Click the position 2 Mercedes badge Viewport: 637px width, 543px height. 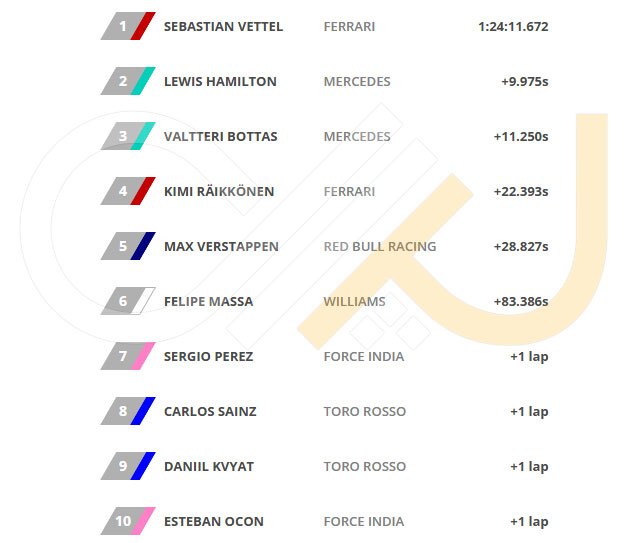coord(128,81)
